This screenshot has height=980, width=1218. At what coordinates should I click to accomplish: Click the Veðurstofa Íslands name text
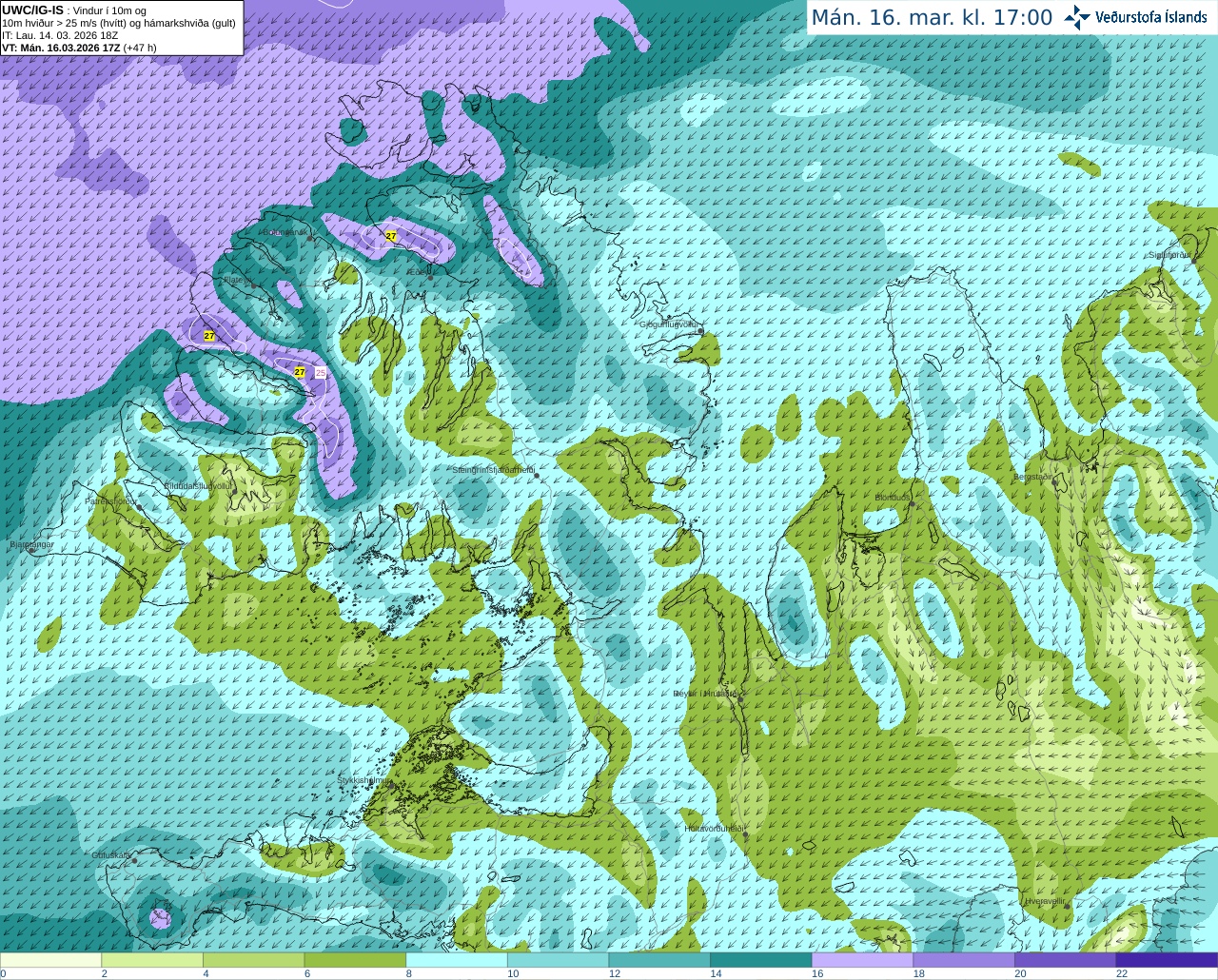[1151, 17]
